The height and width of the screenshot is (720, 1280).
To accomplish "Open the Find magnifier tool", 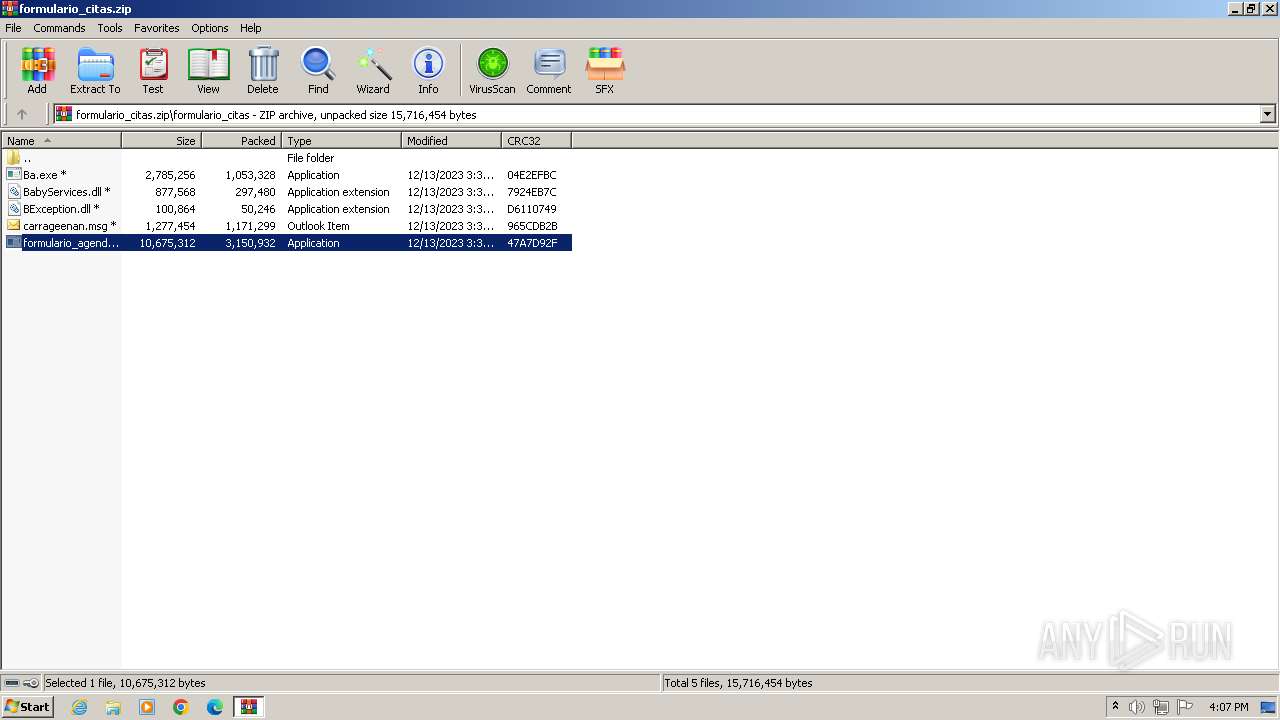I will [318, 71].
